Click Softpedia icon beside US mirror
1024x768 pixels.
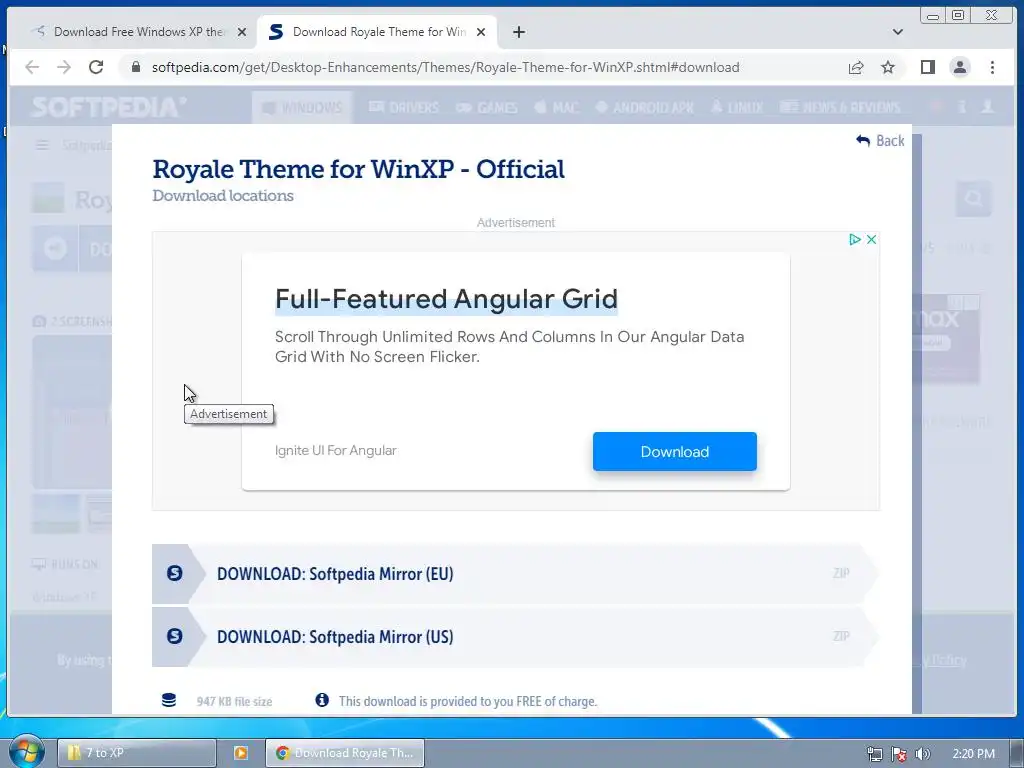[x=174, y=636]
